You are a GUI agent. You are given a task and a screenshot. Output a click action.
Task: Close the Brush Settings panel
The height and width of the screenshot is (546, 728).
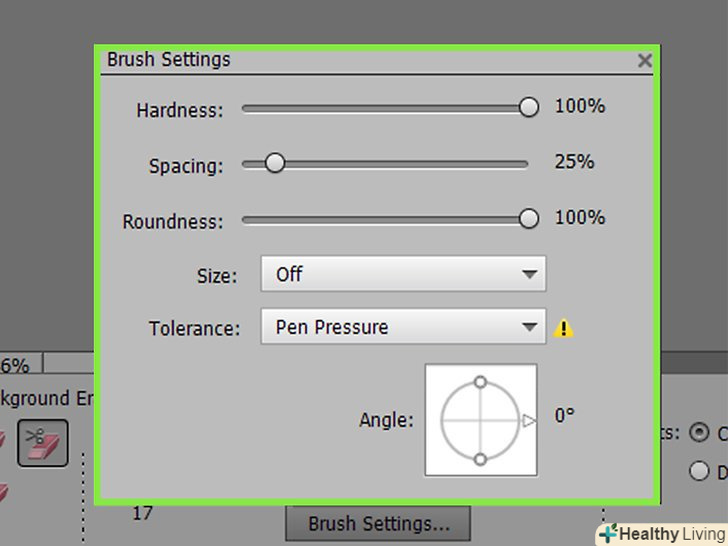(645, 61)
